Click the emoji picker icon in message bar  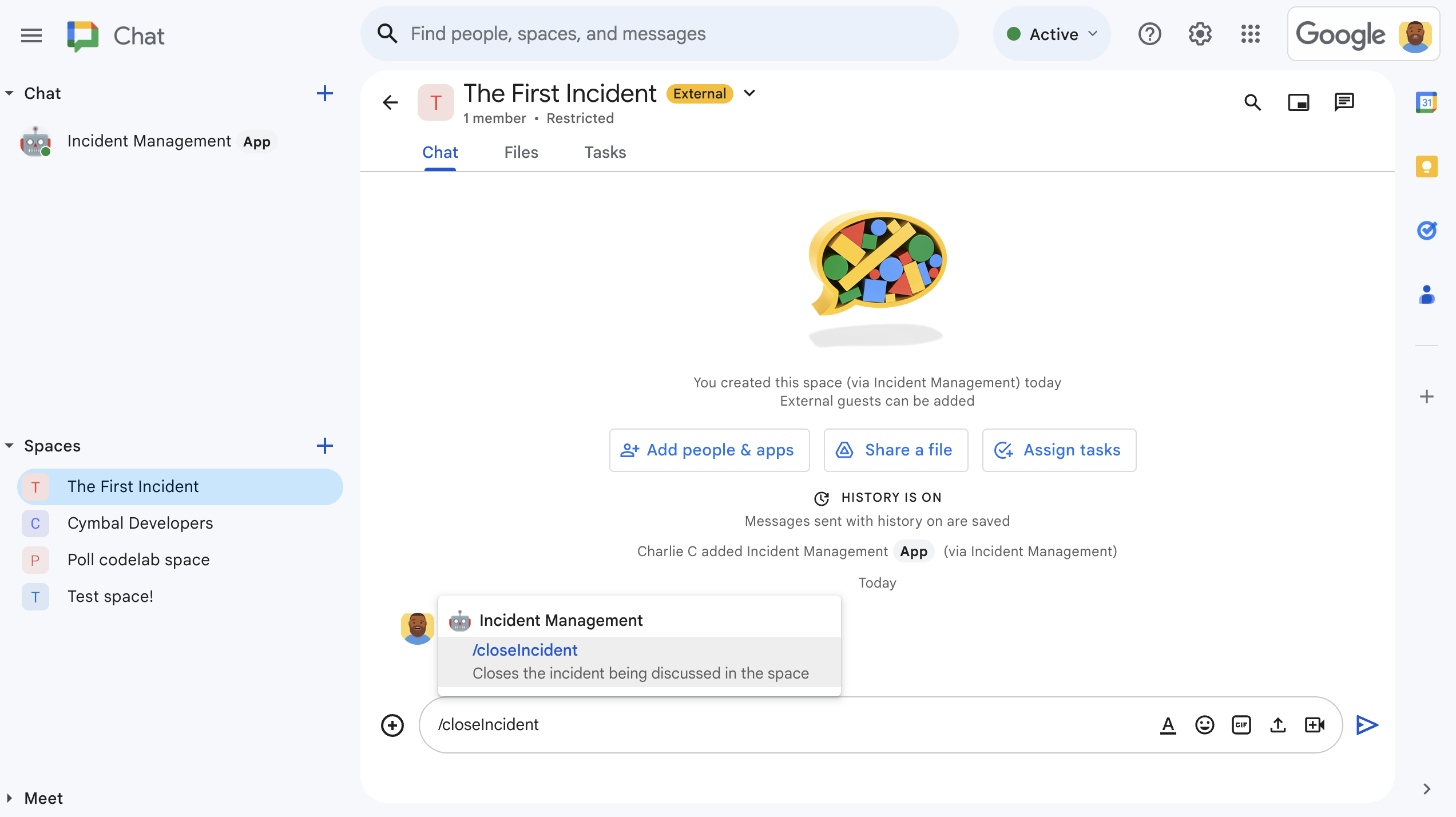click(1204, 724)
